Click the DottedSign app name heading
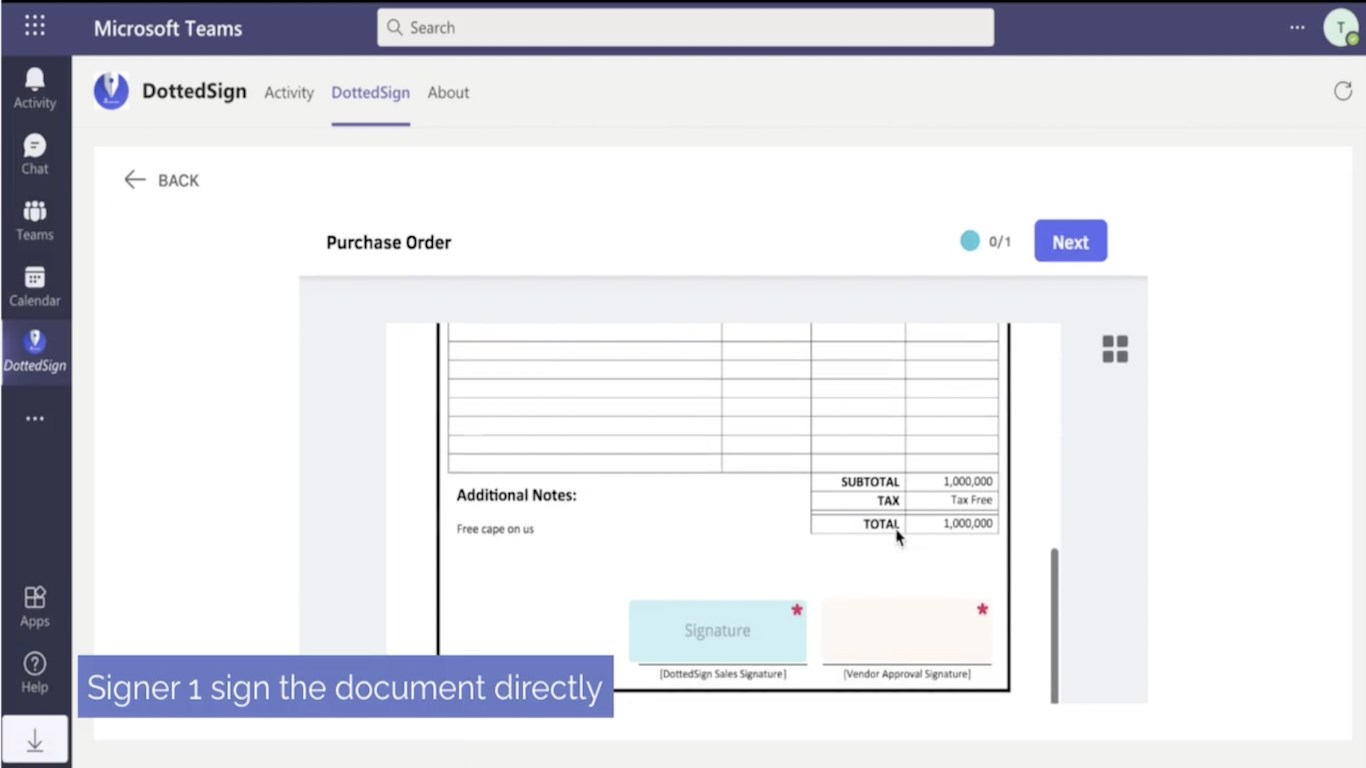The image size is (1366, 768). (194, 91)
